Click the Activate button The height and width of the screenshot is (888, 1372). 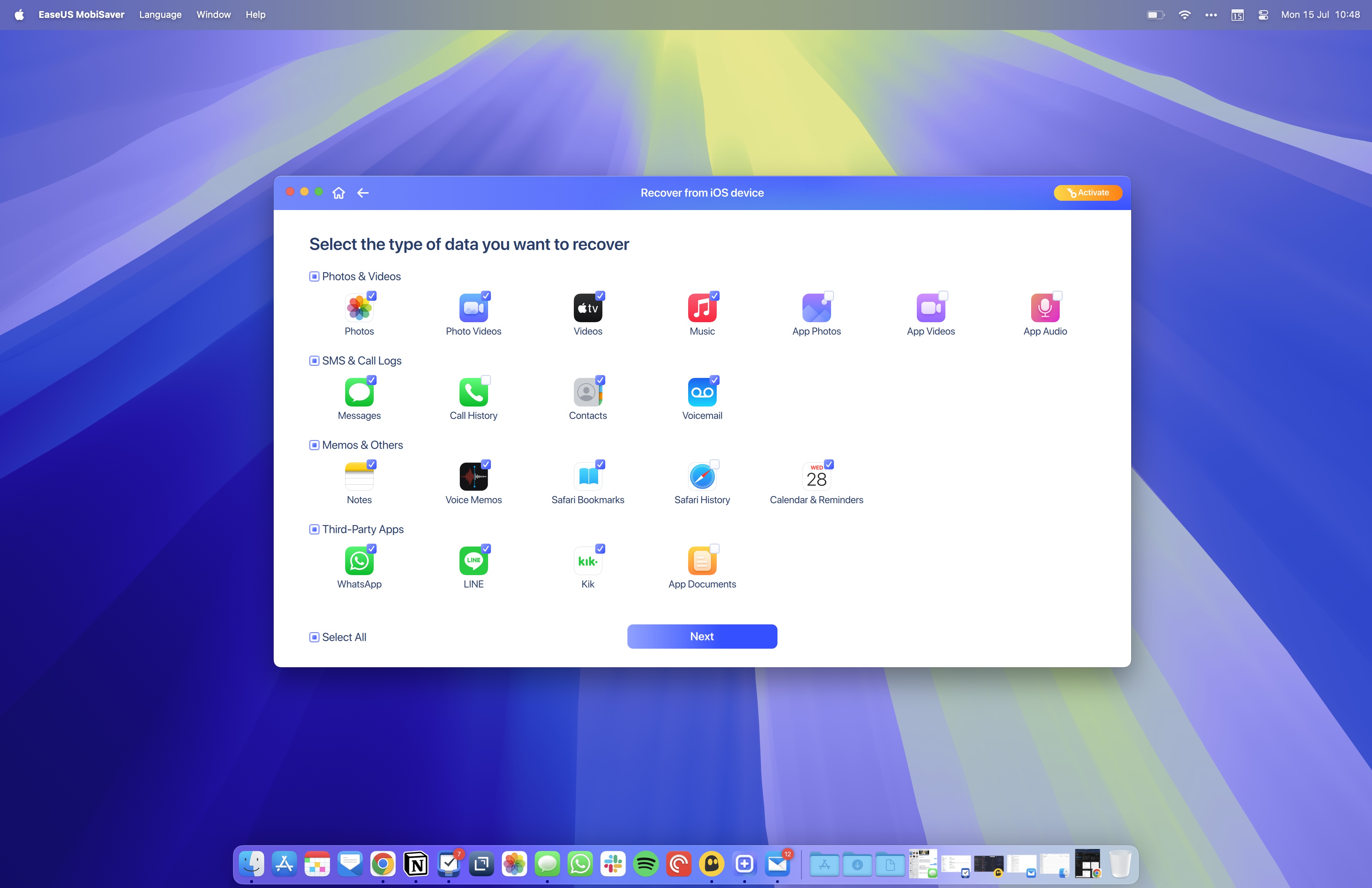1087,193
